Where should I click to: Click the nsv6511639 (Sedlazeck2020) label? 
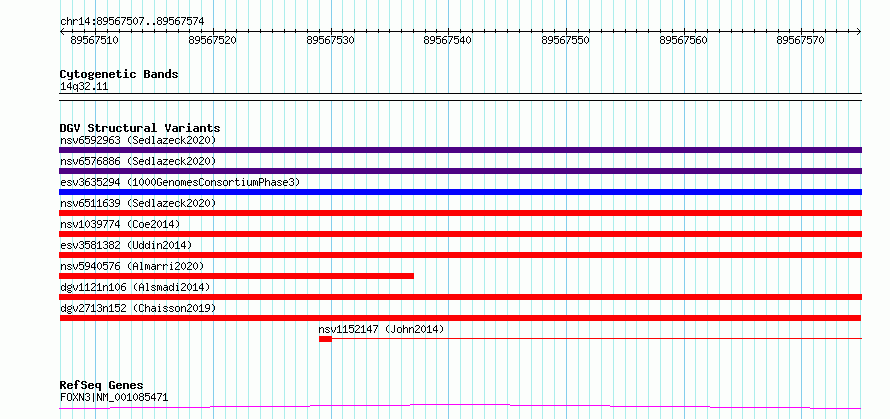(138, 203)
